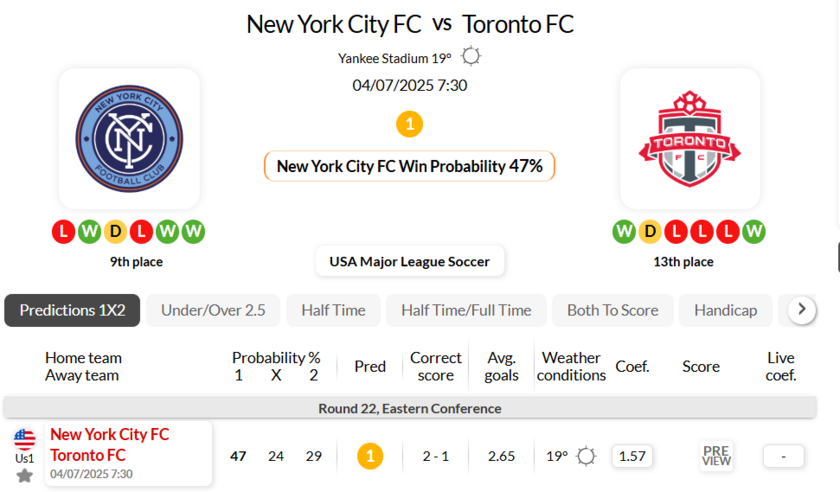Screen dimensions: 840x492
Task: Open New York City FC team link in row
Action: 110,435
